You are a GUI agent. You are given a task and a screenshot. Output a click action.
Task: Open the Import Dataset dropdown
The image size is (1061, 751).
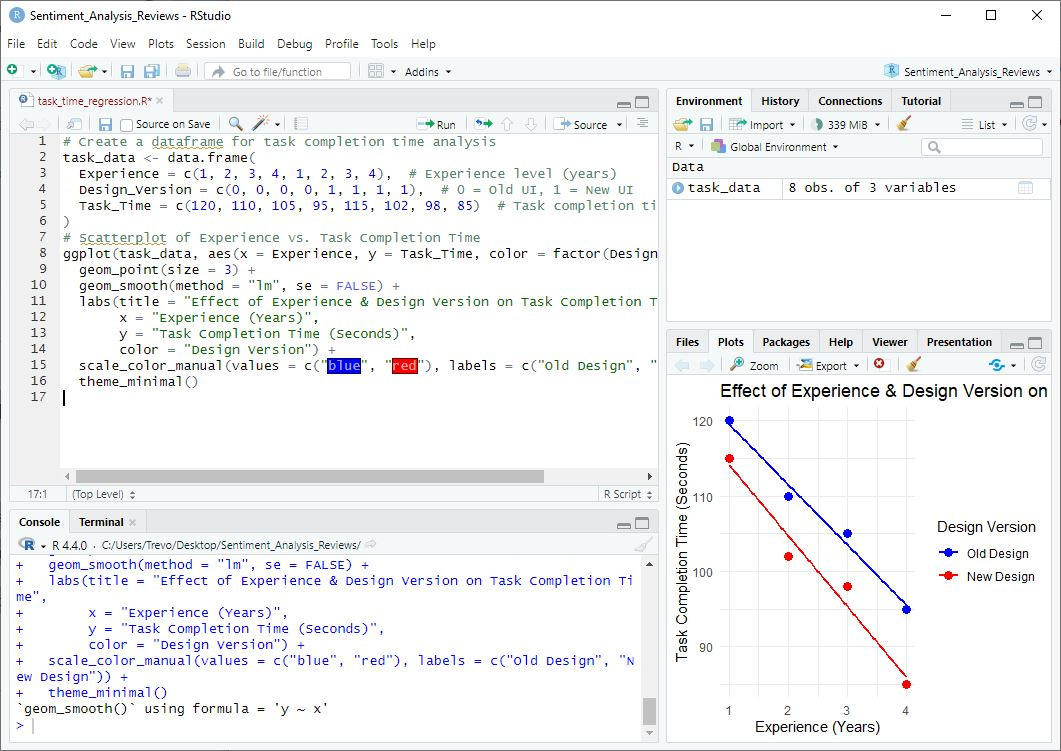(763, 124)
